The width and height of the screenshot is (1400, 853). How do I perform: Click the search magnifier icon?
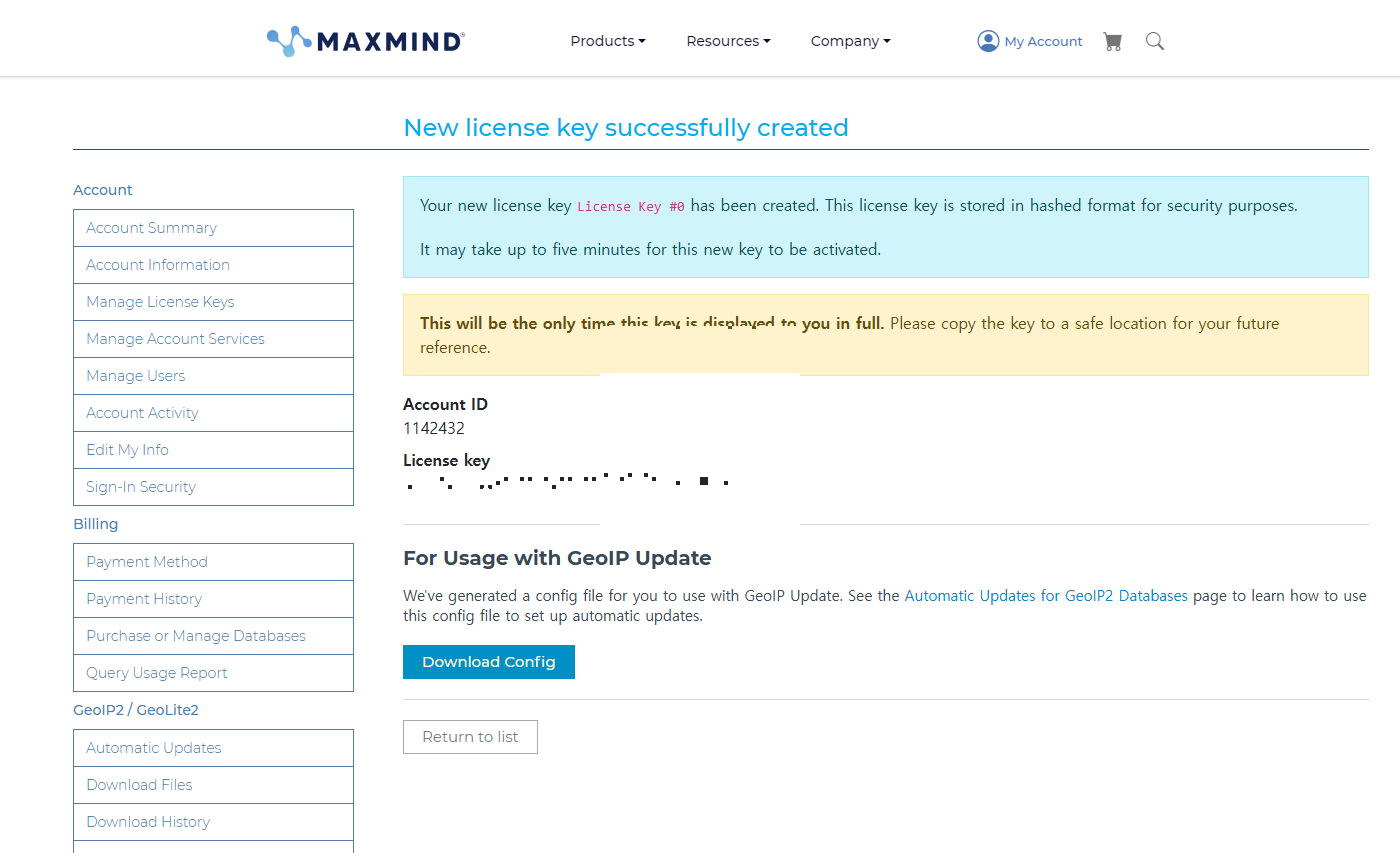click(1155, 41)
